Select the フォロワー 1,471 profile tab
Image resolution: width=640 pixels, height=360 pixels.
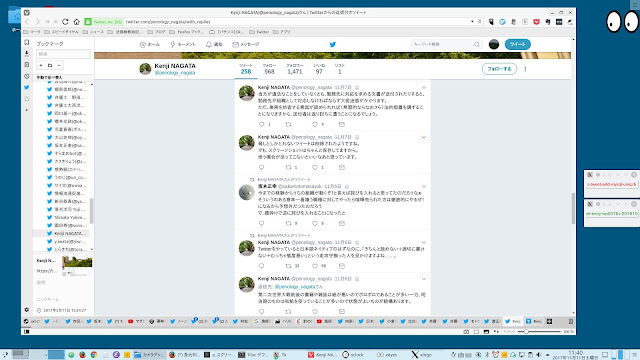[294, 69]
